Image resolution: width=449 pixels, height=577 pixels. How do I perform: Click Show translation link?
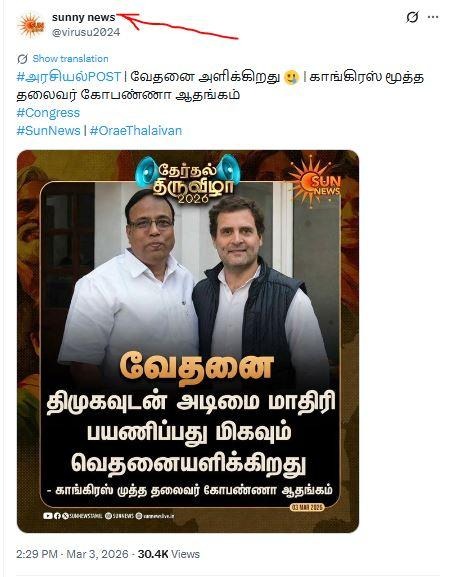[x=70, y=59]
